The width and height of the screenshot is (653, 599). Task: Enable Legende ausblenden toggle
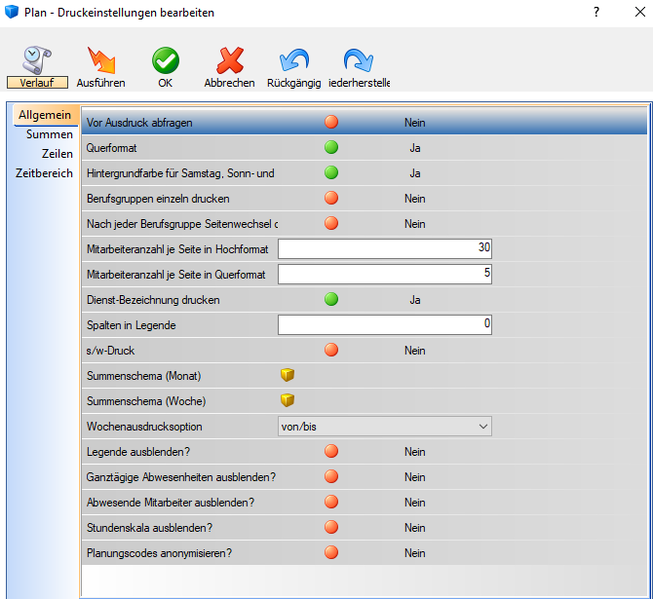[x=331, y=452]
